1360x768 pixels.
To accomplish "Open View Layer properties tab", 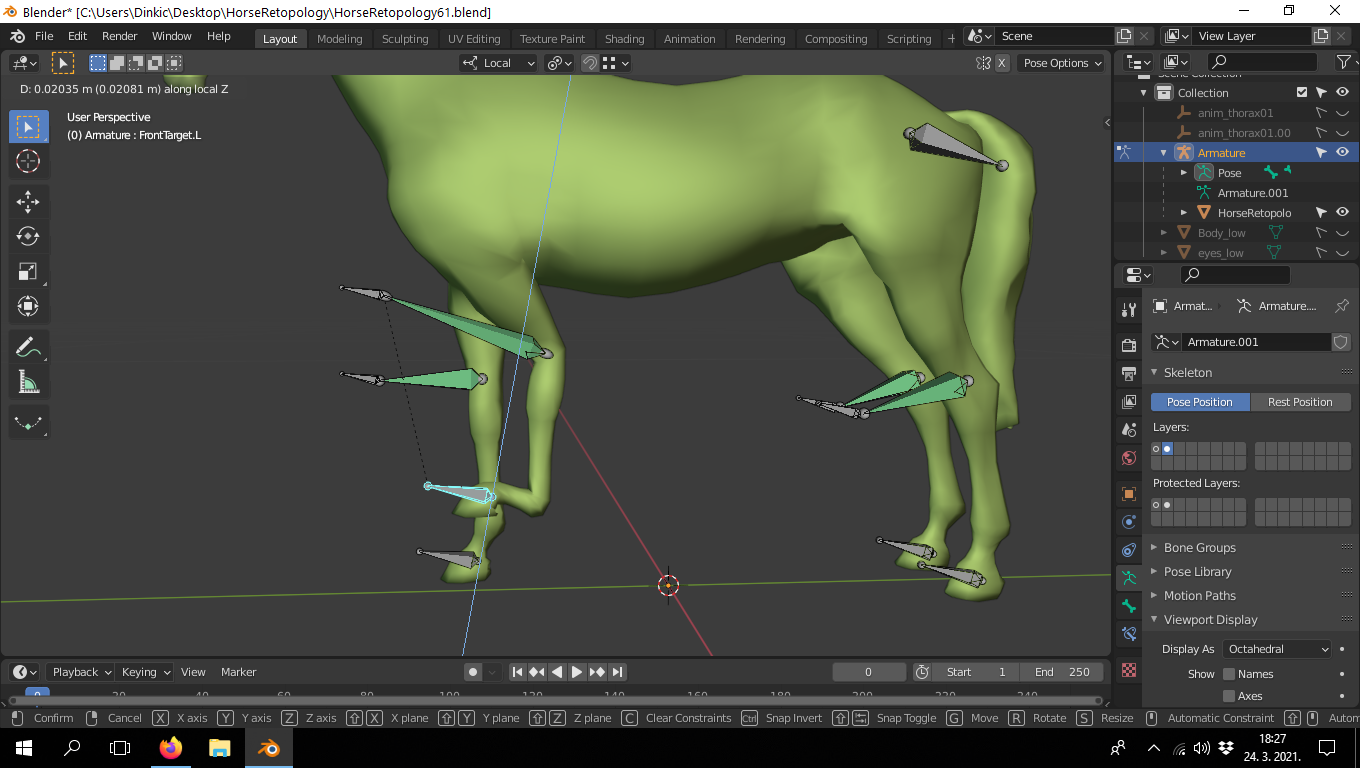I will pyautogui.click(x=1129, y=402).
